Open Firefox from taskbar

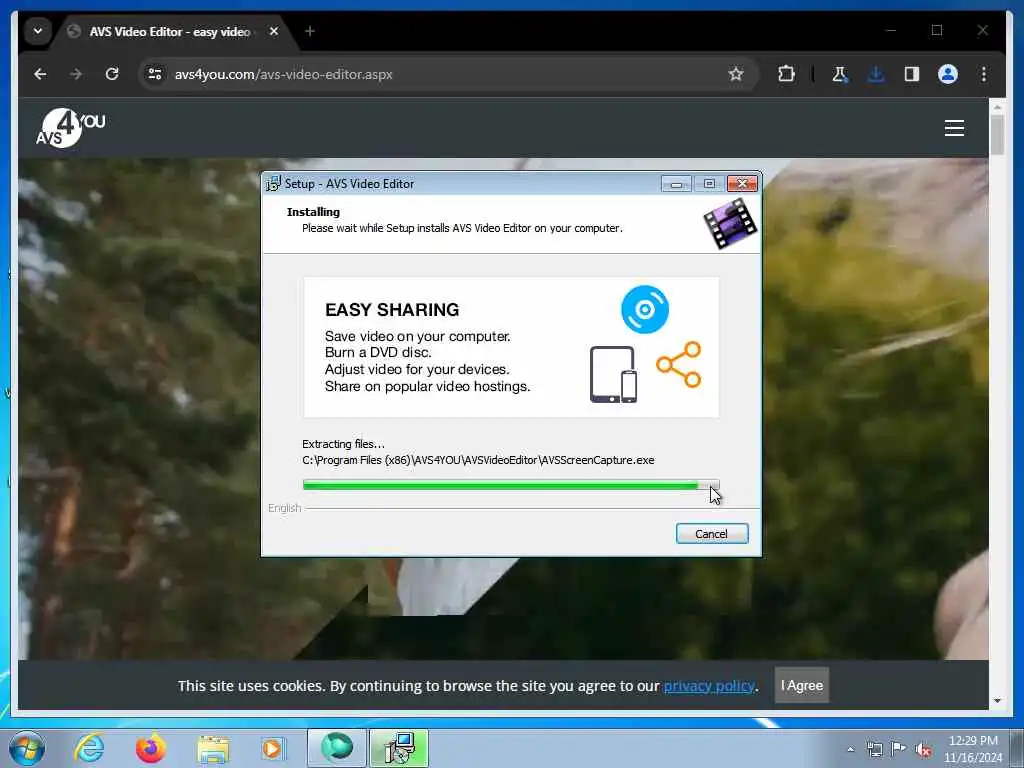pyautogui.click(x=151, y=748)
